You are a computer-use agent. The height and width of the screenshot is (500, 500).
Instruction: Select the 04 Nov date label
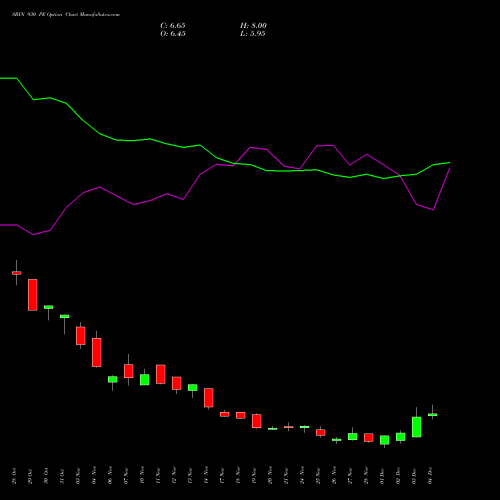coord(94,475)
